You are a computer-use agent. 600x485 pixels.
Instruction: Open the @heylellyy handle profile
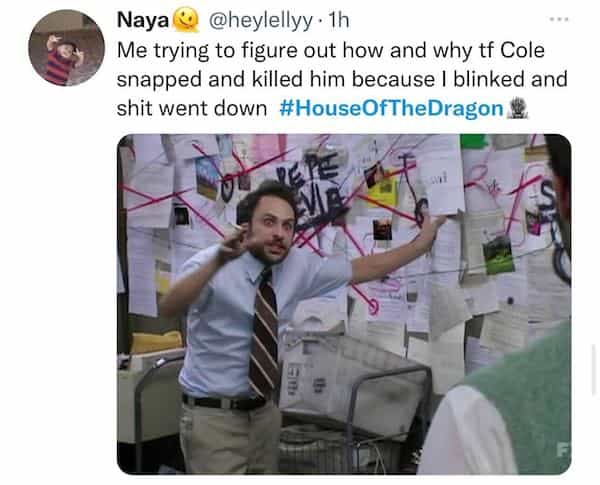click(260, 20)
